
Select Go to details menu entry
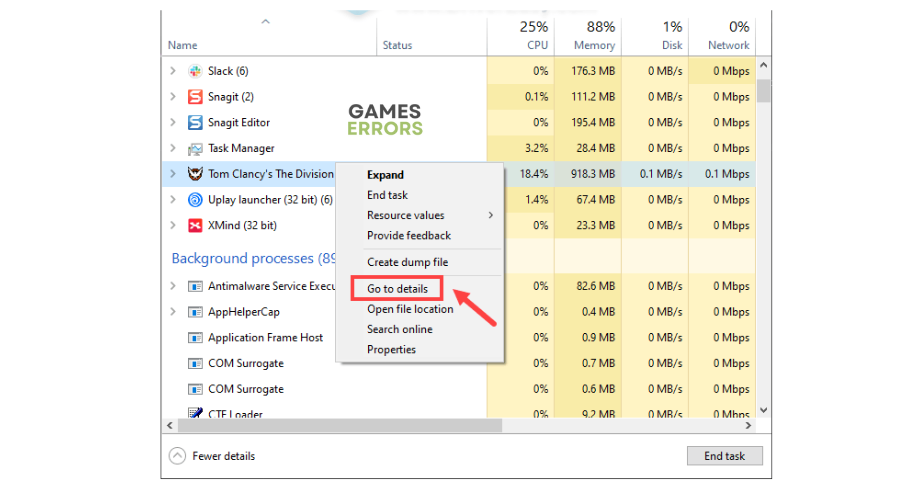click(397, 289)
